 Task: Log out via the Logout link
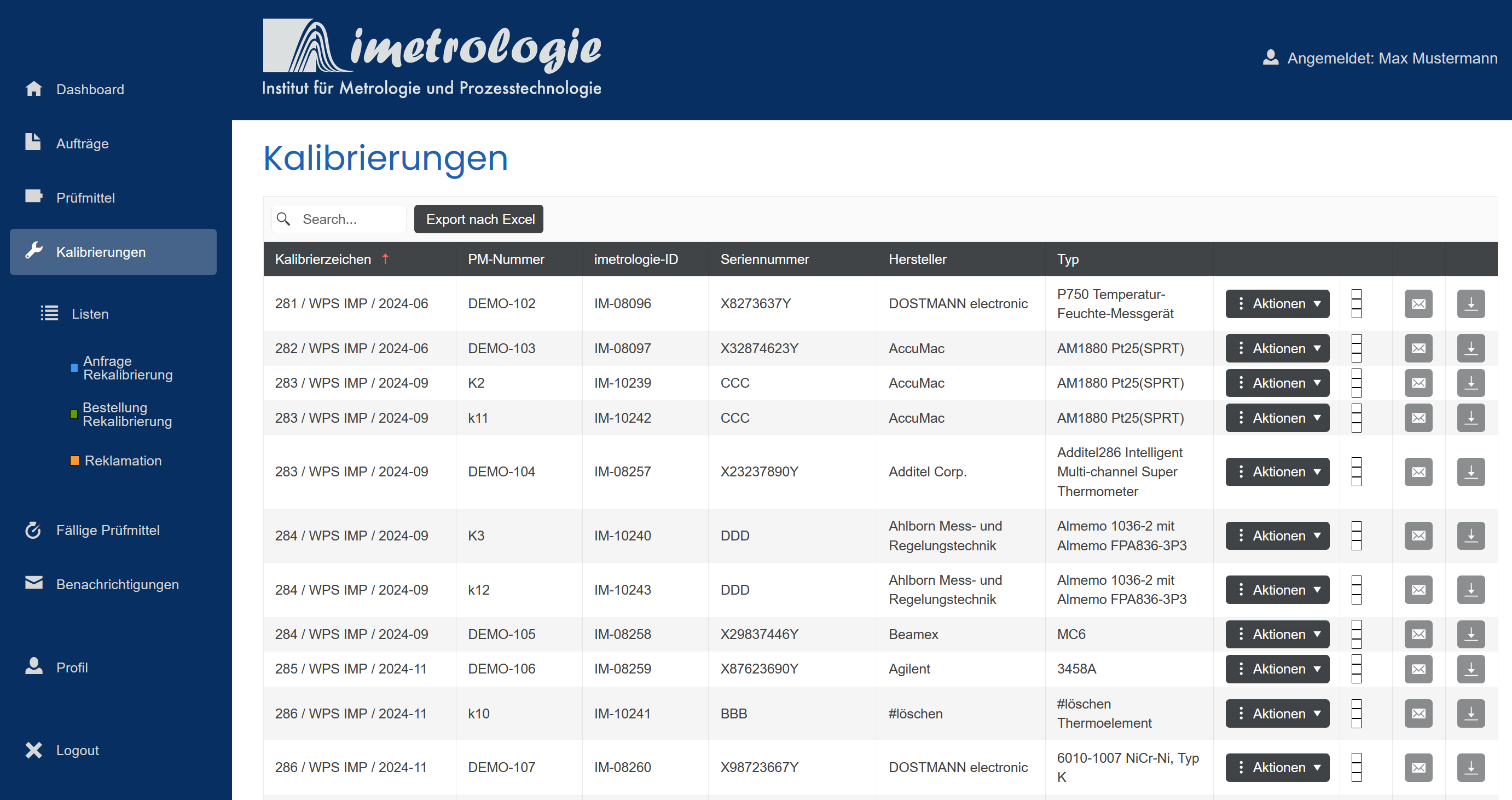(113, 751)
